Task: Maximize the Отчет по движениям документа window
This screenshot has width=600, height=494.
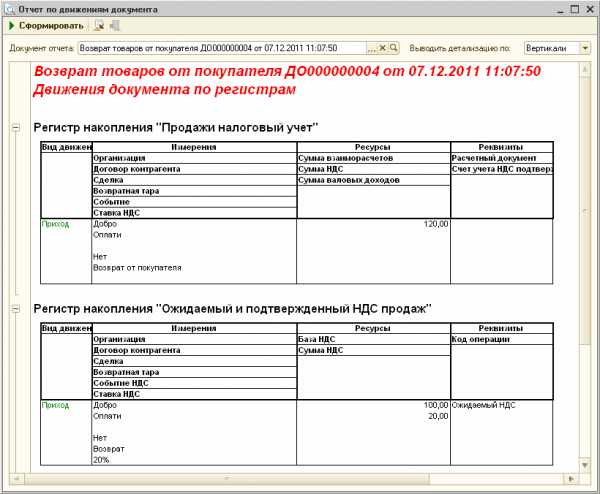Action: 575,9
